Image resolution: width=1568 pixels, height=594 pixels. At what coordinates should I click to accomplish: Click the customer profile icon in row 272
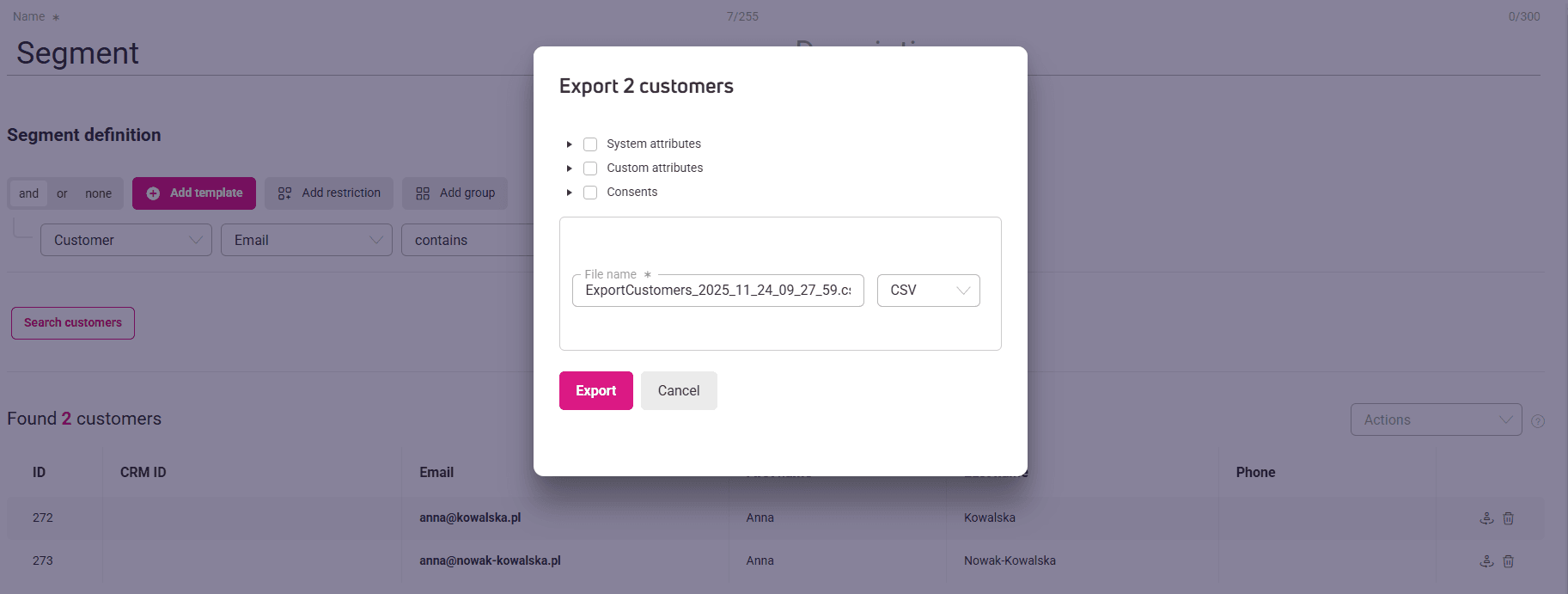coord(1486,518)
